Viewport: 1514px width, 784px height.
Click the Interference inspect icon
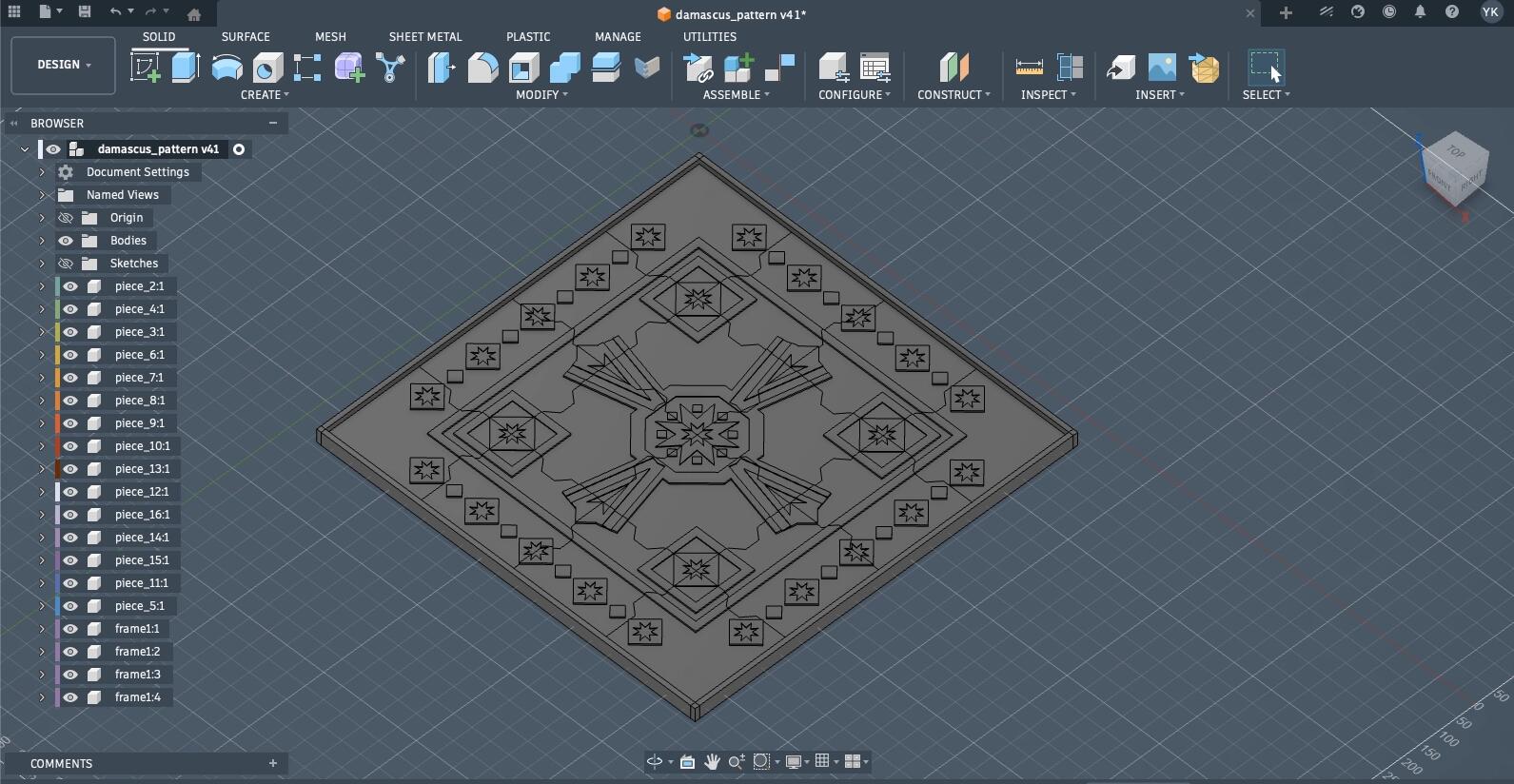(1070, 68)
